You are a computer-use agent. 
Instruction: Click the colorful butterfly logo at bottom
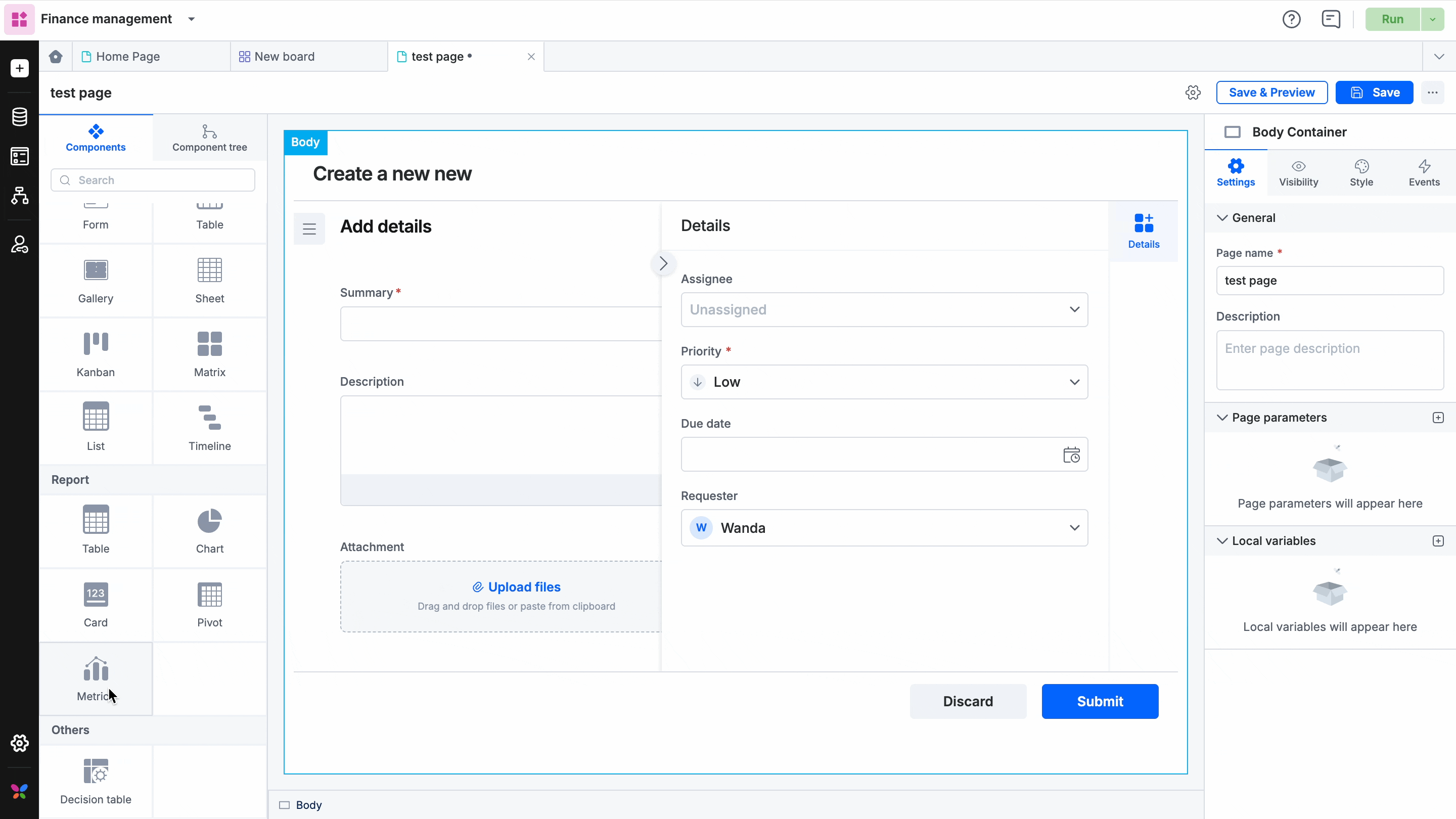[20, 791]
